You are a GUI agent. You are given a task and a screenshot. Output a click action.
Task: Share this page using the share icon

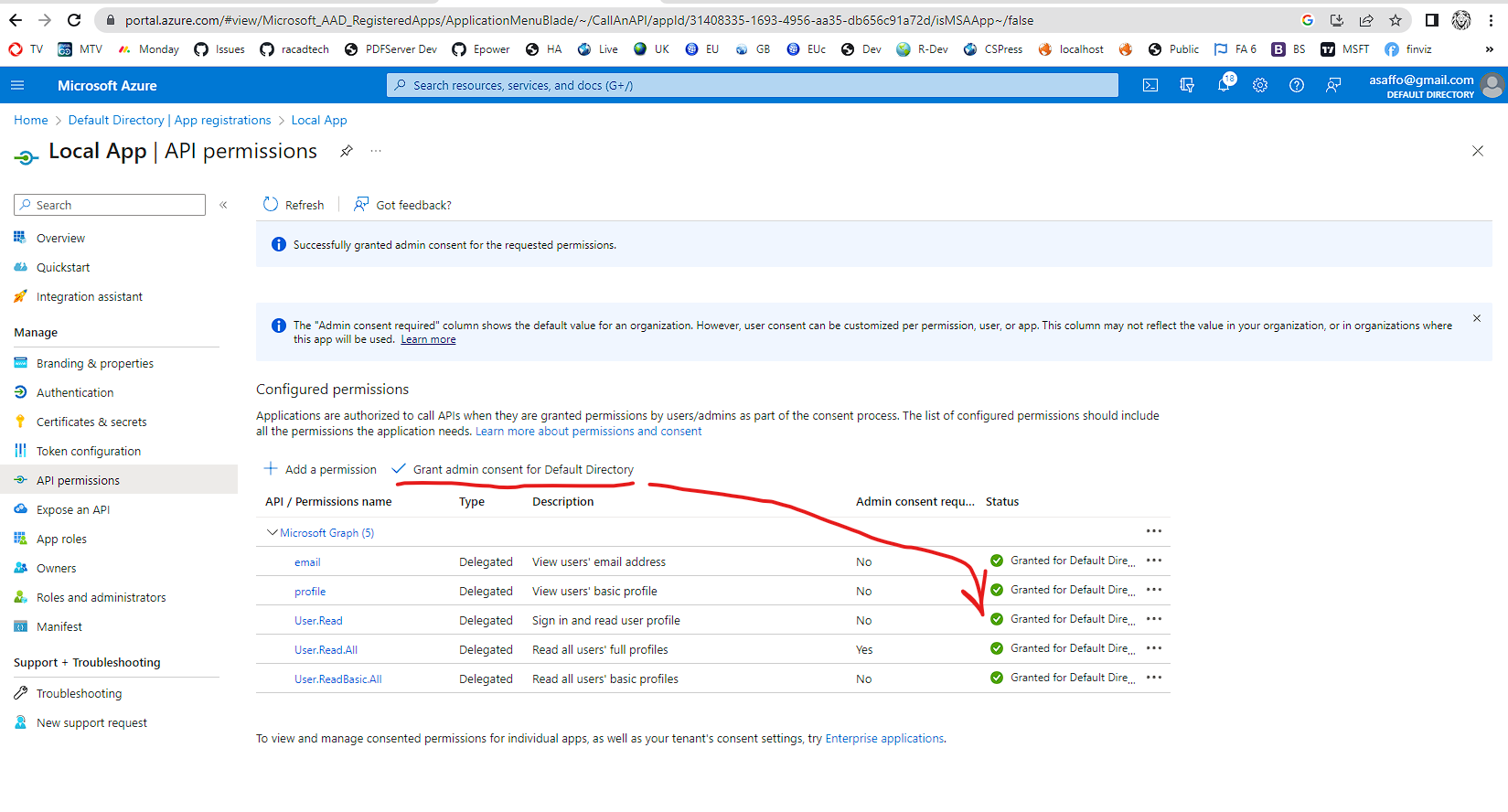click(x=1366, y=20)
